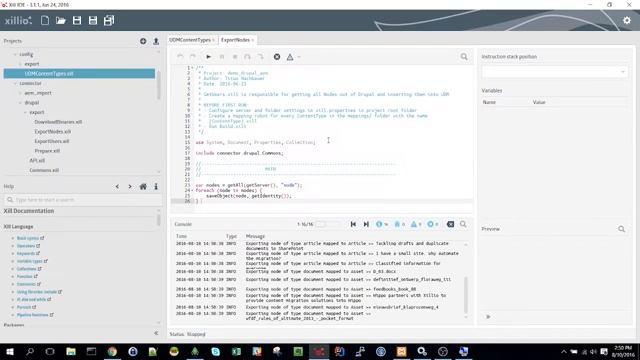This screenshot has height=360, width=640.
Task: Toggle debug messages filter in console
Action: (x=399, y=224)
